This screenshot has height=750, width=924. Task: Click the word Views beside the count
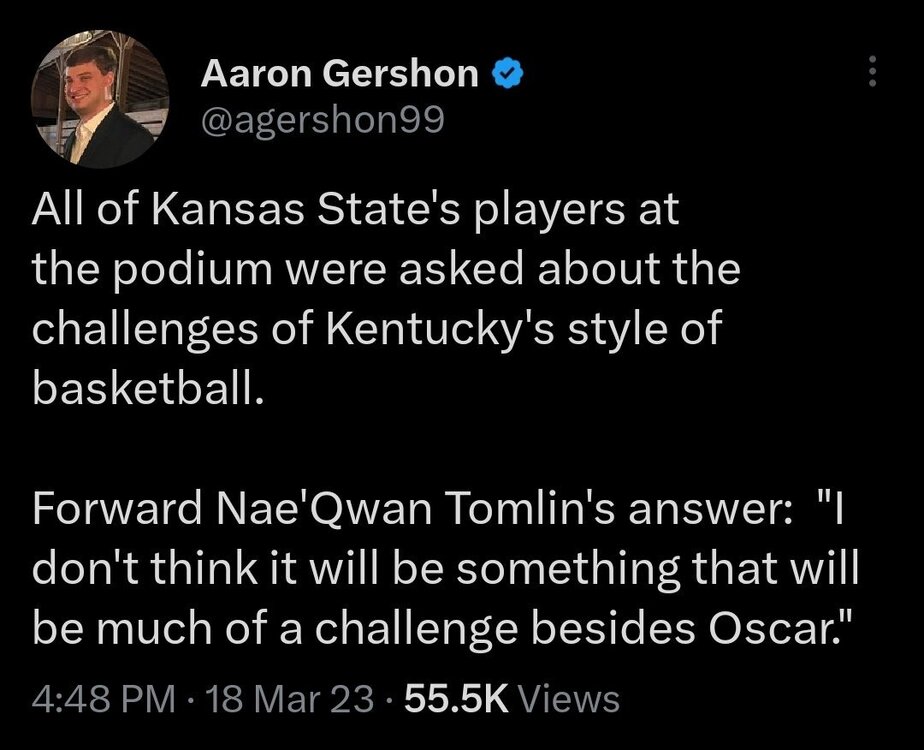coord(568,699)
